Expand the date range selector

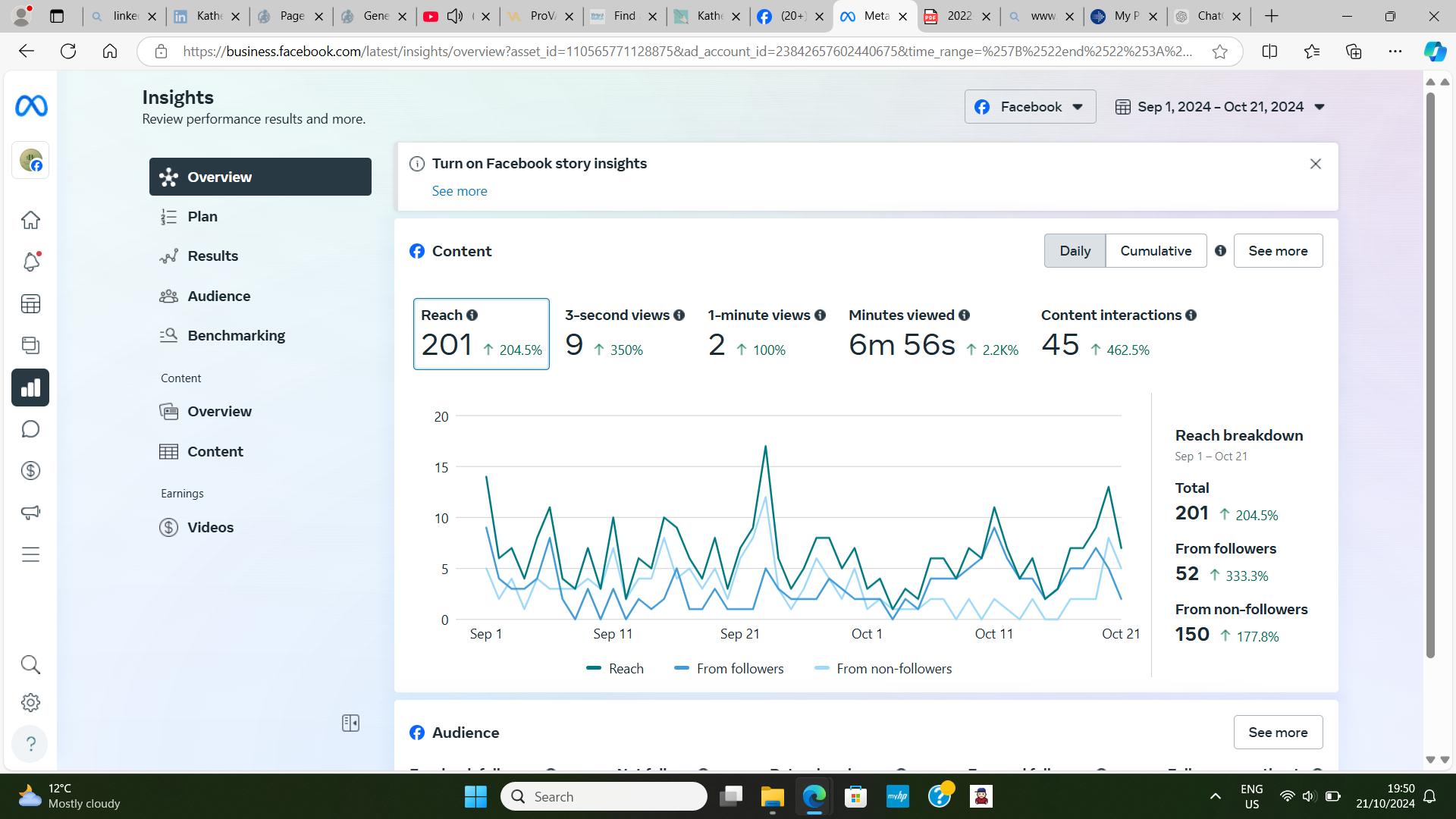click(x=1220, y=107)
